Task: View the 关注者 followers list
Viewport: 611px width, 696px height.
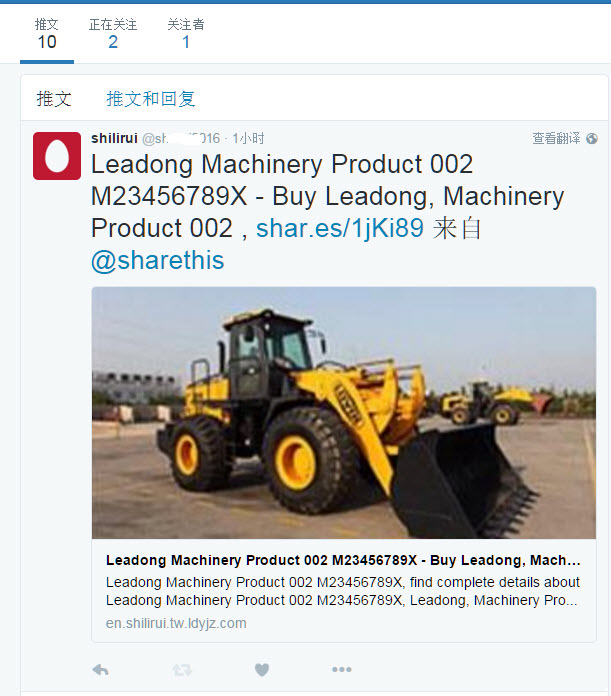Action: (186, 35)
